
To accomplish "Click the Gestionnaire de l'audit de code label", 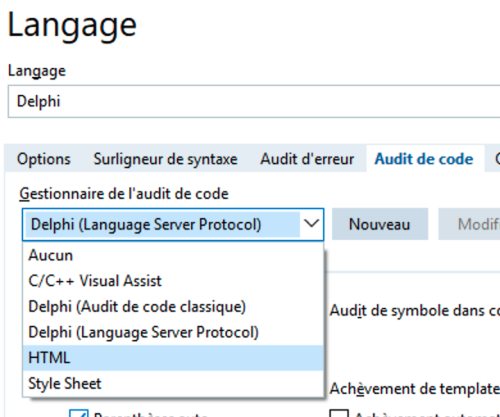I will [124, 194].
